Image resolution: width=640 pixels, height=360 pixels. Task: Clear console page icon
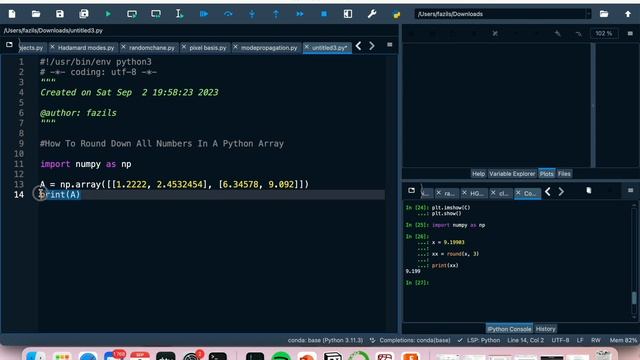pos(589,191)
